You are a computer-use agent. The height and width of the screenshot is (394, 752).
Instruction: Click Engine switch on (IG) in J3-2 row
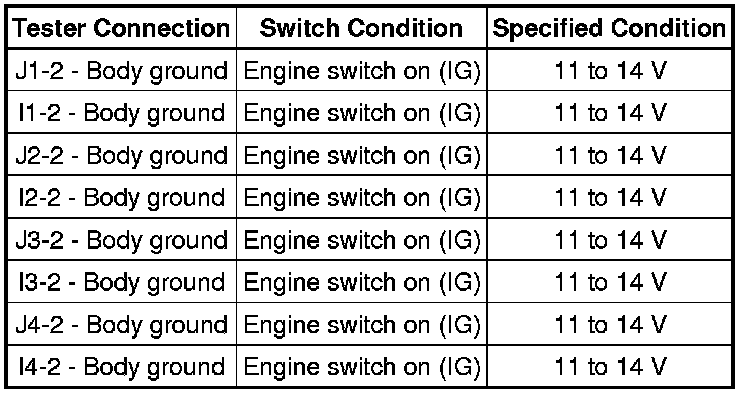point(362,239)
